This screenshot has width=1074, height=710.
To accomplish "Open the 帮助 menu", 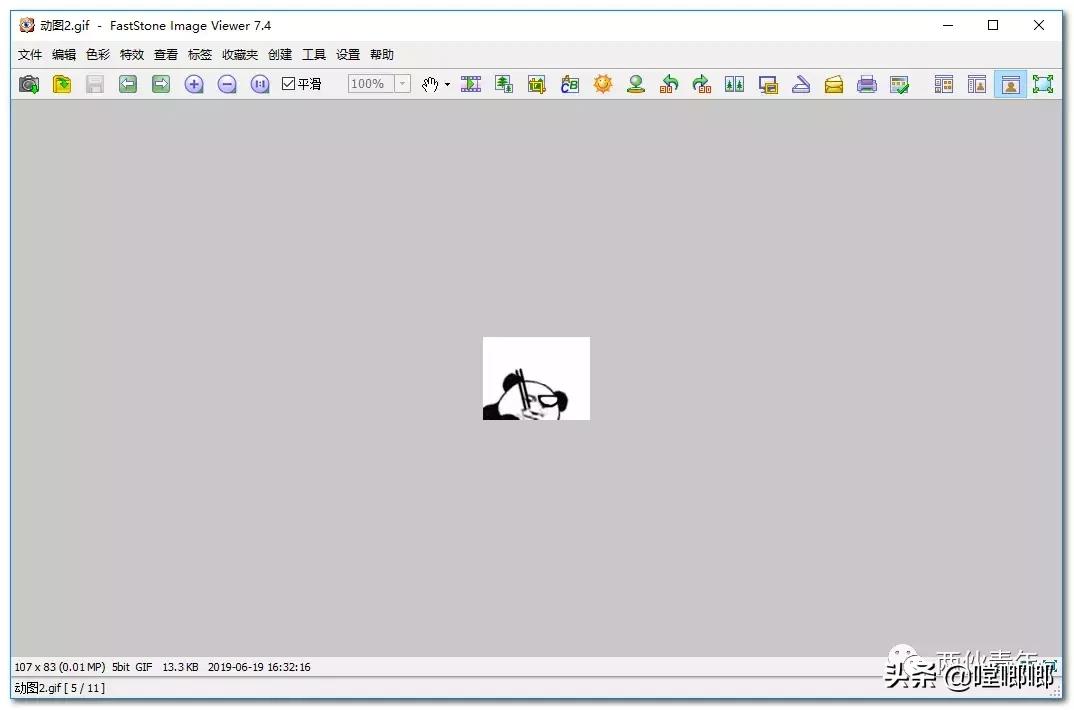I will coord(382,55).
